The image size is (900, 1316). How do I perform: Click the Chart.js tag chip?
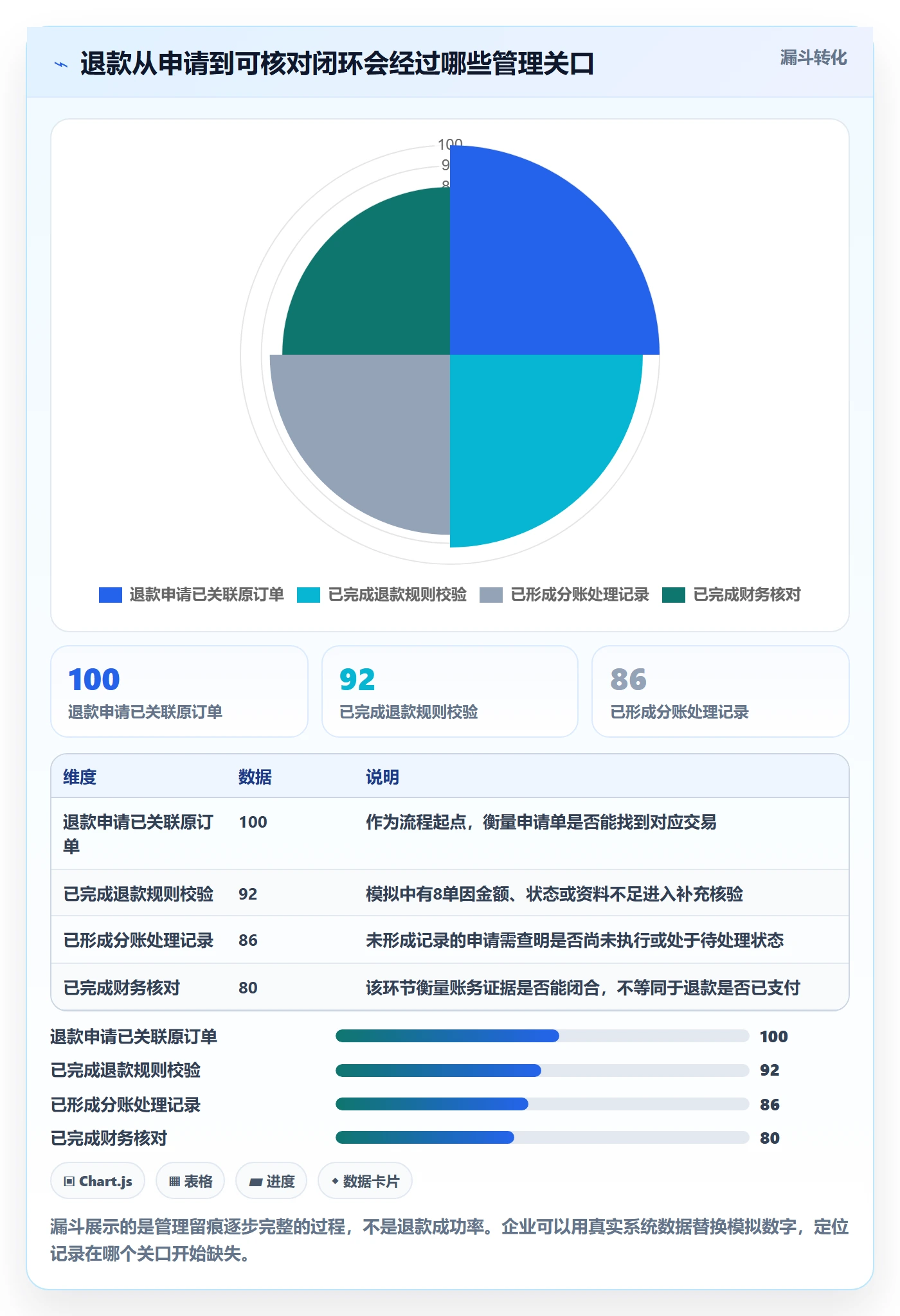[x=98, y=1181]
